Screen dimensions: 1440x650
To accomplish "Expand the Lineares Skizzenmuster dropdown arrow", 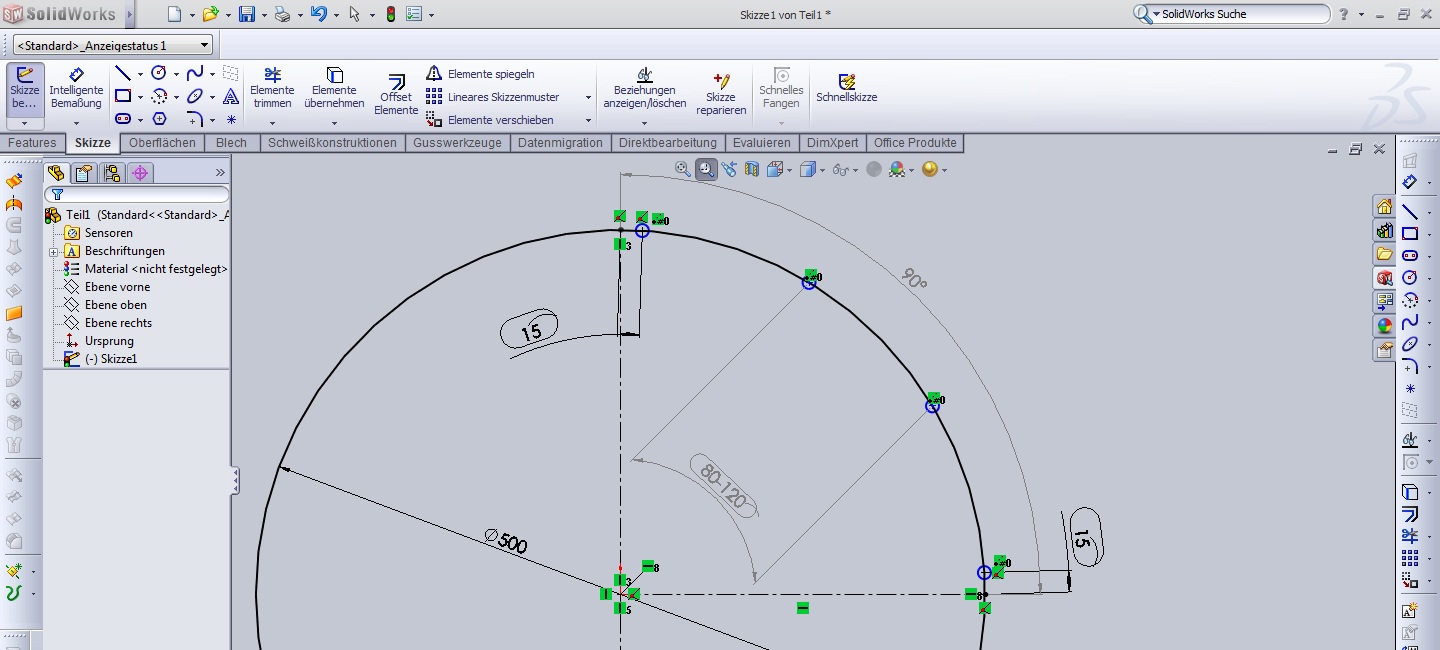I will tap(588, 98).
